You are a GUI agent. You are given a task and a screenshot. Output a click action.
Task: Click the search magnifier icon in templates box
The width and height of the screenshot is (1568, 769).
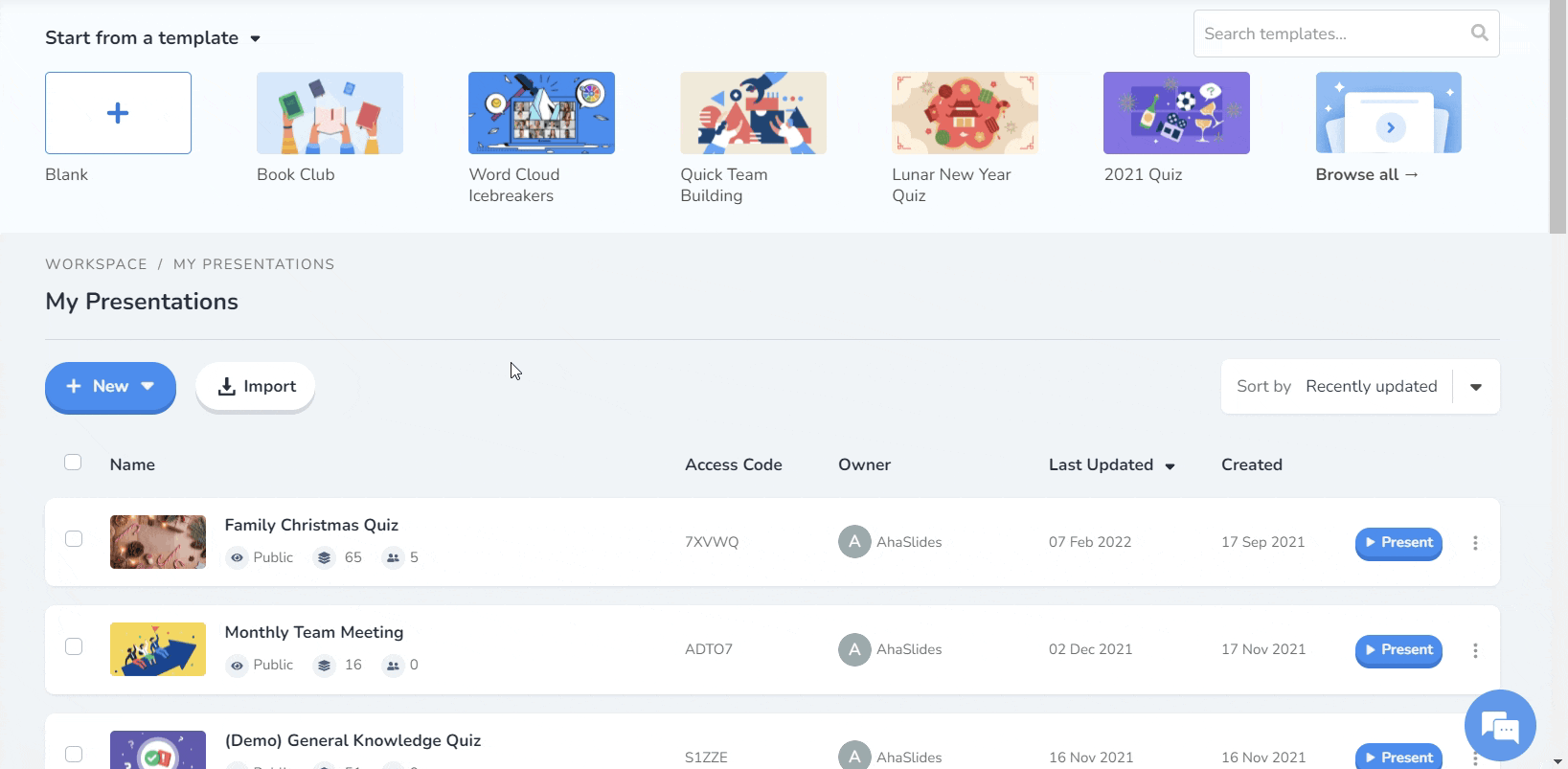point(1479,34)
